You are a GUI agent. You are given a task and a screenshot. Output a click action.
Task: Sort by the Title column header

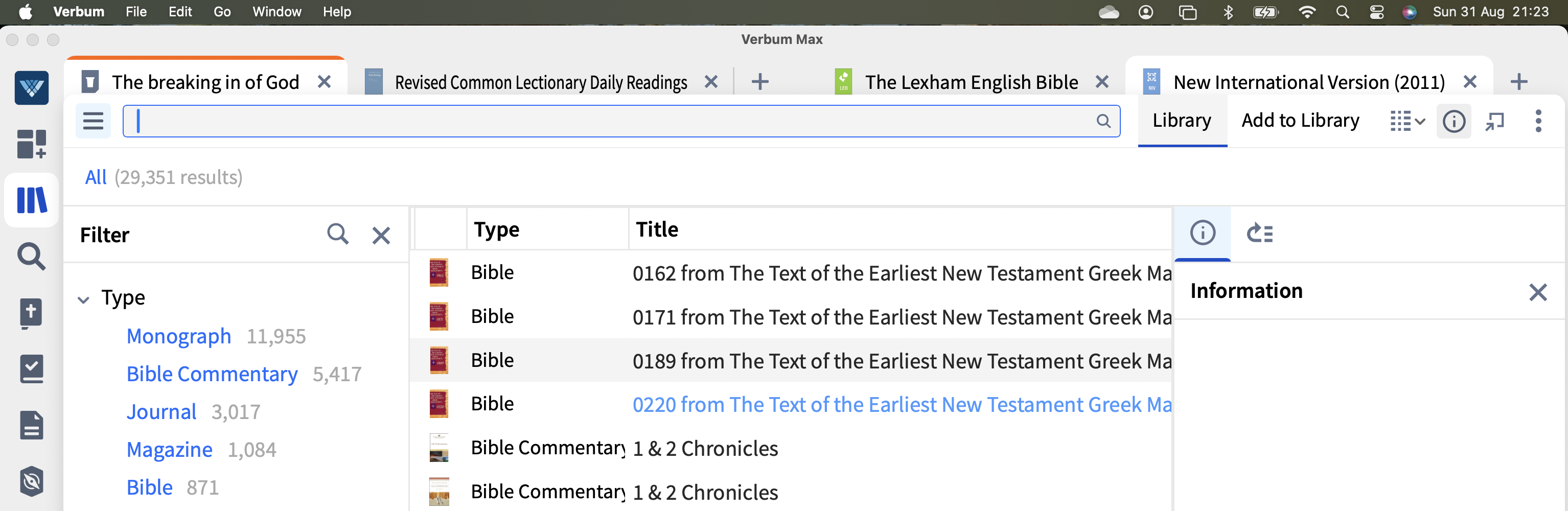(x=657, y=229)
